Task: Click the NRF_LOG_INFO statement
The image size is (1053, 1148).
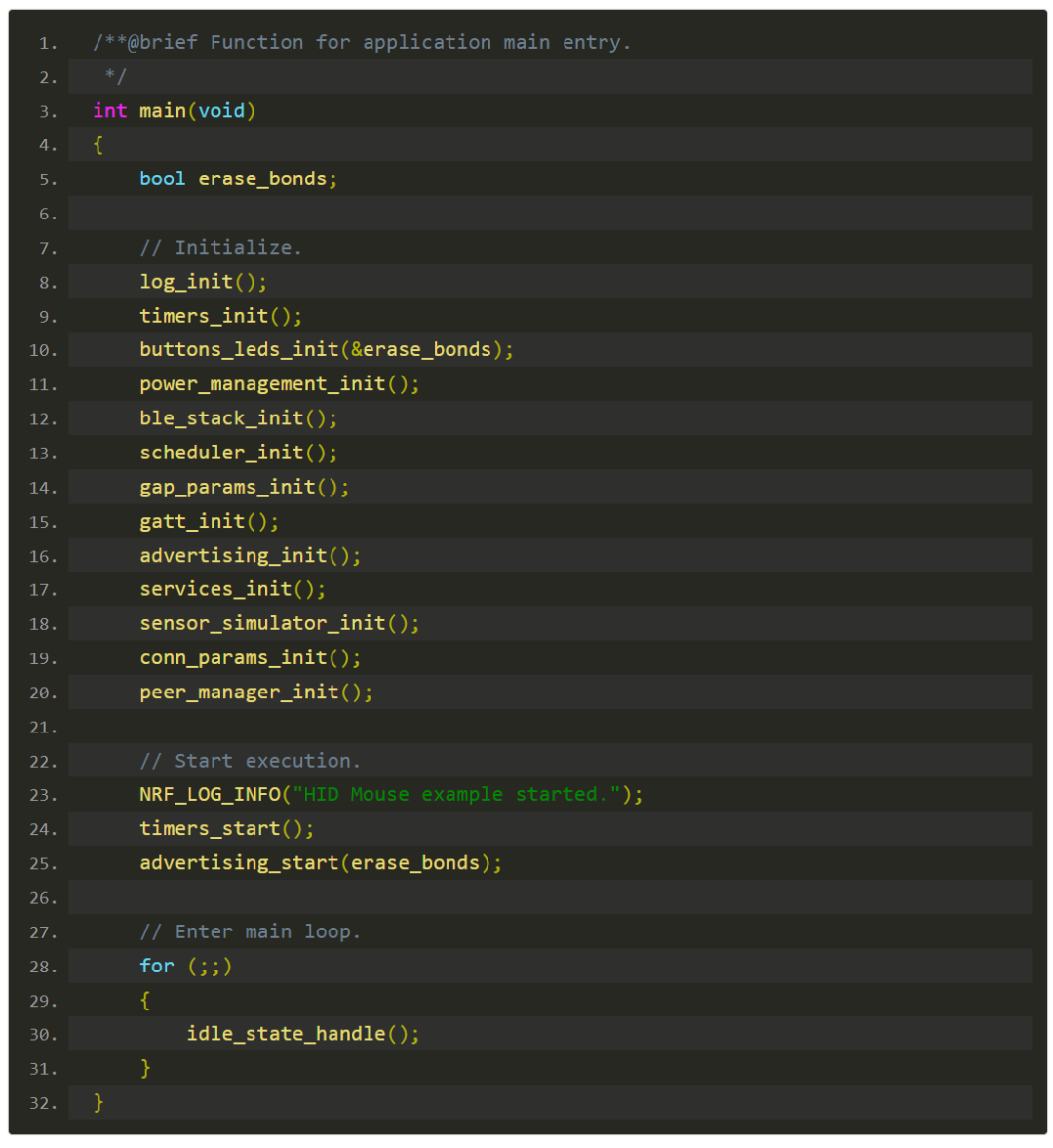Action: [392, 794]
